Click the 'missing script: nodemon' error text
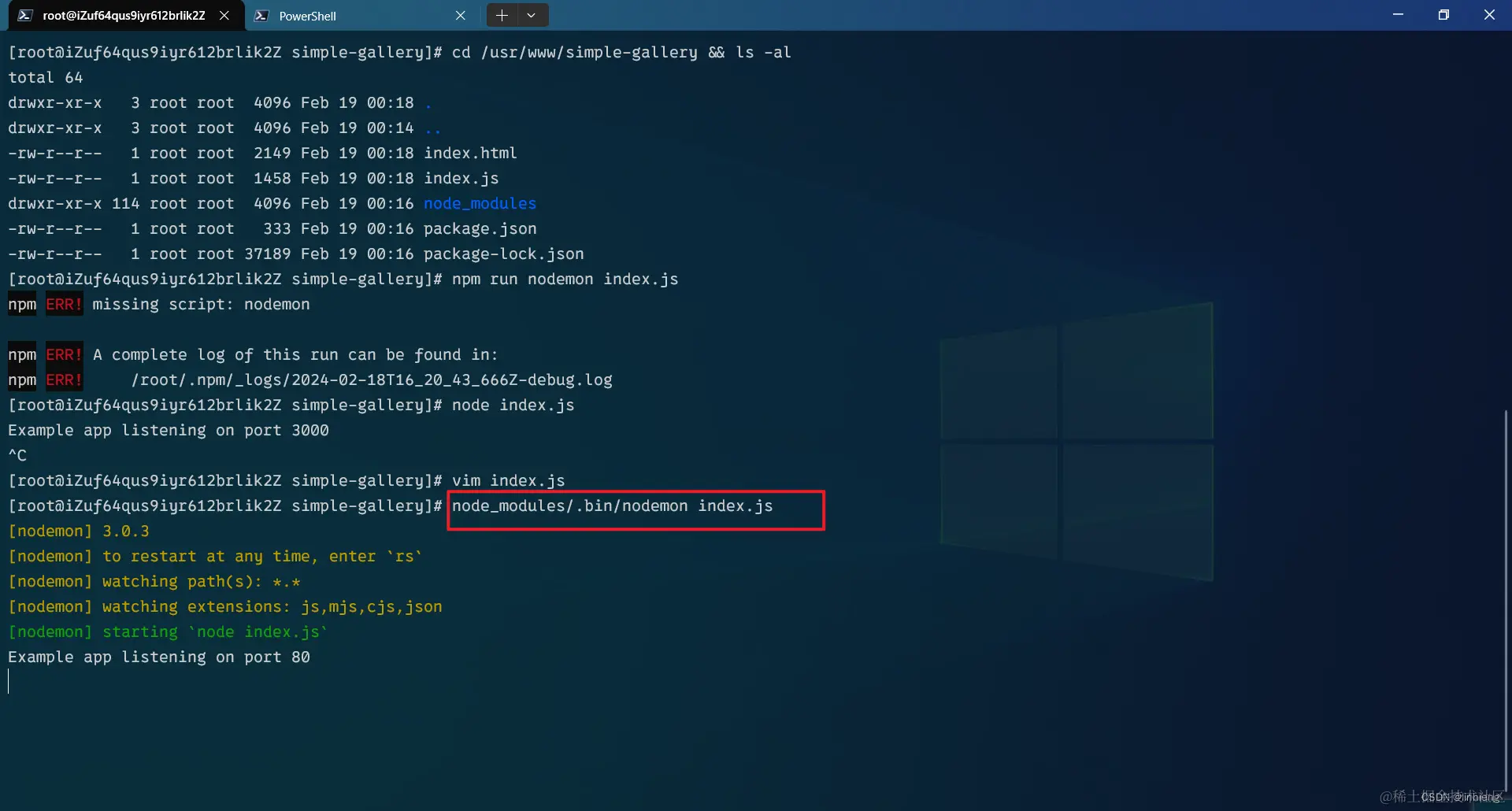This screenshot has height=811, width=1512. pyautogui.click(x=201, y=304)
